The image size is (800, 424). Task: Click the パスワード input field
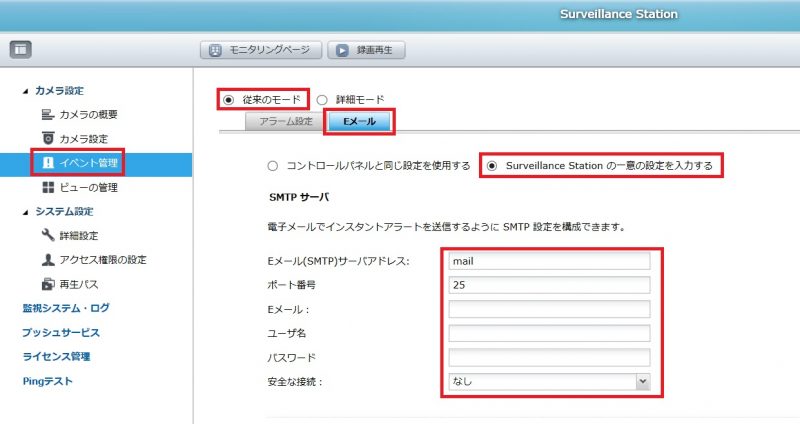click(549, 357)
